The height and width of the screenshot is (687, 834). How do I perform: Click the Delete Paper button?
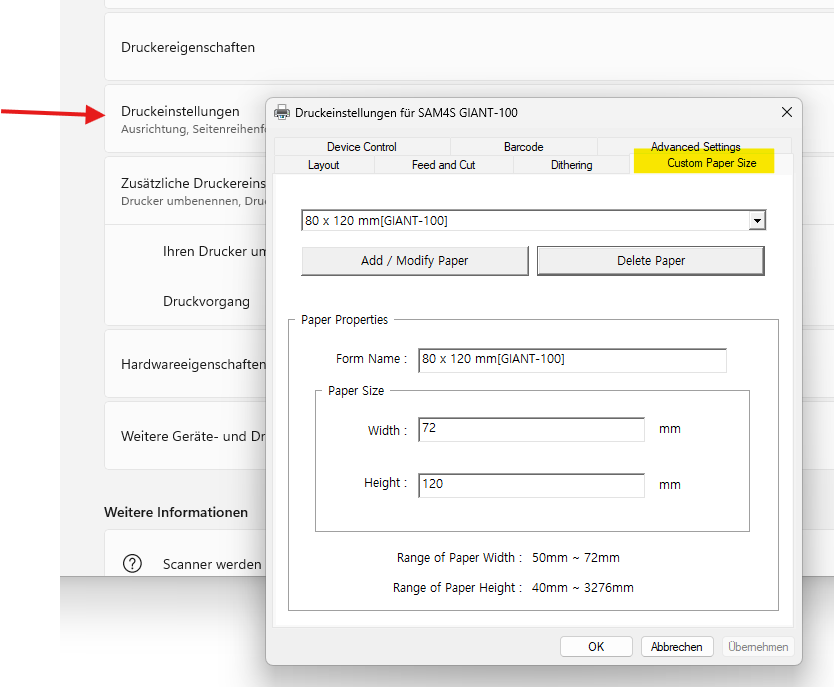[650, 261]
